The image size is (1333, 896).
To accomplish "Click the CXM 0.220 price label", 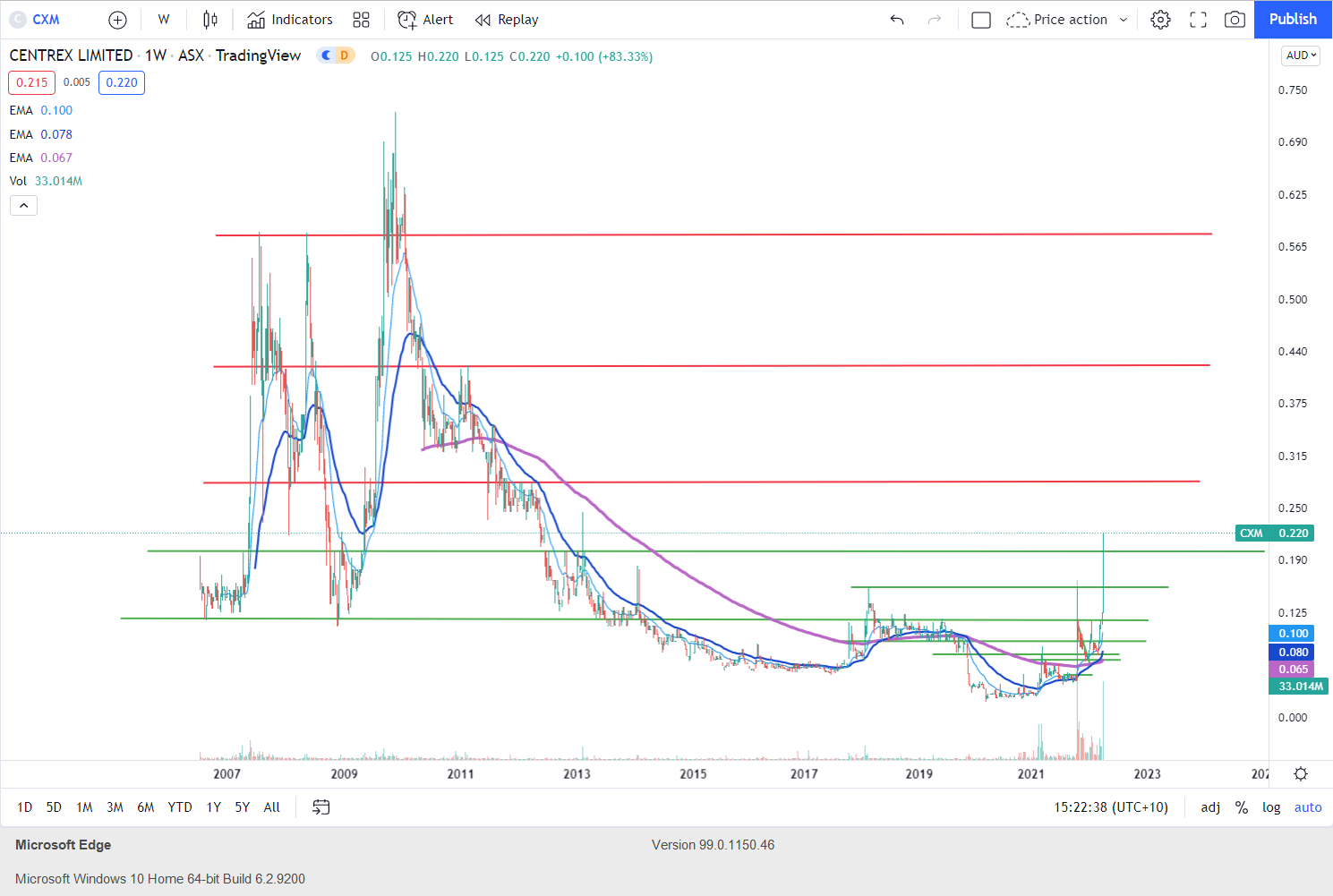I will (x=1274, y=533).
